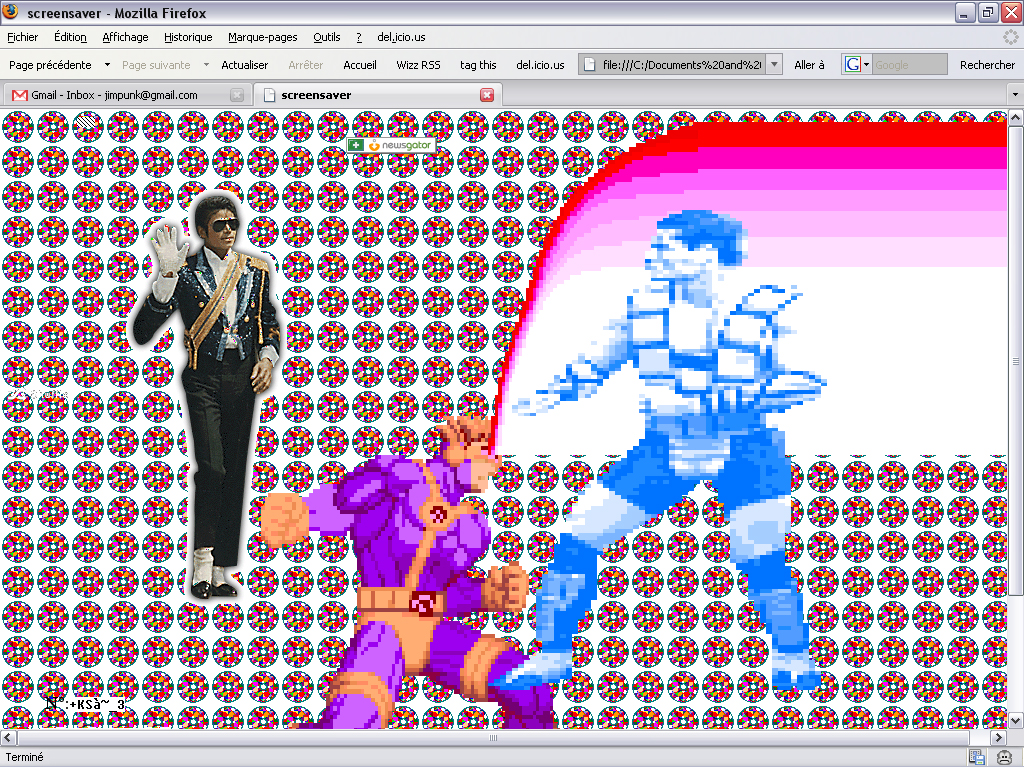The image size is (1024, 768).
Task: Click the Firefox logo in title bar
Action: pos(12,12)
